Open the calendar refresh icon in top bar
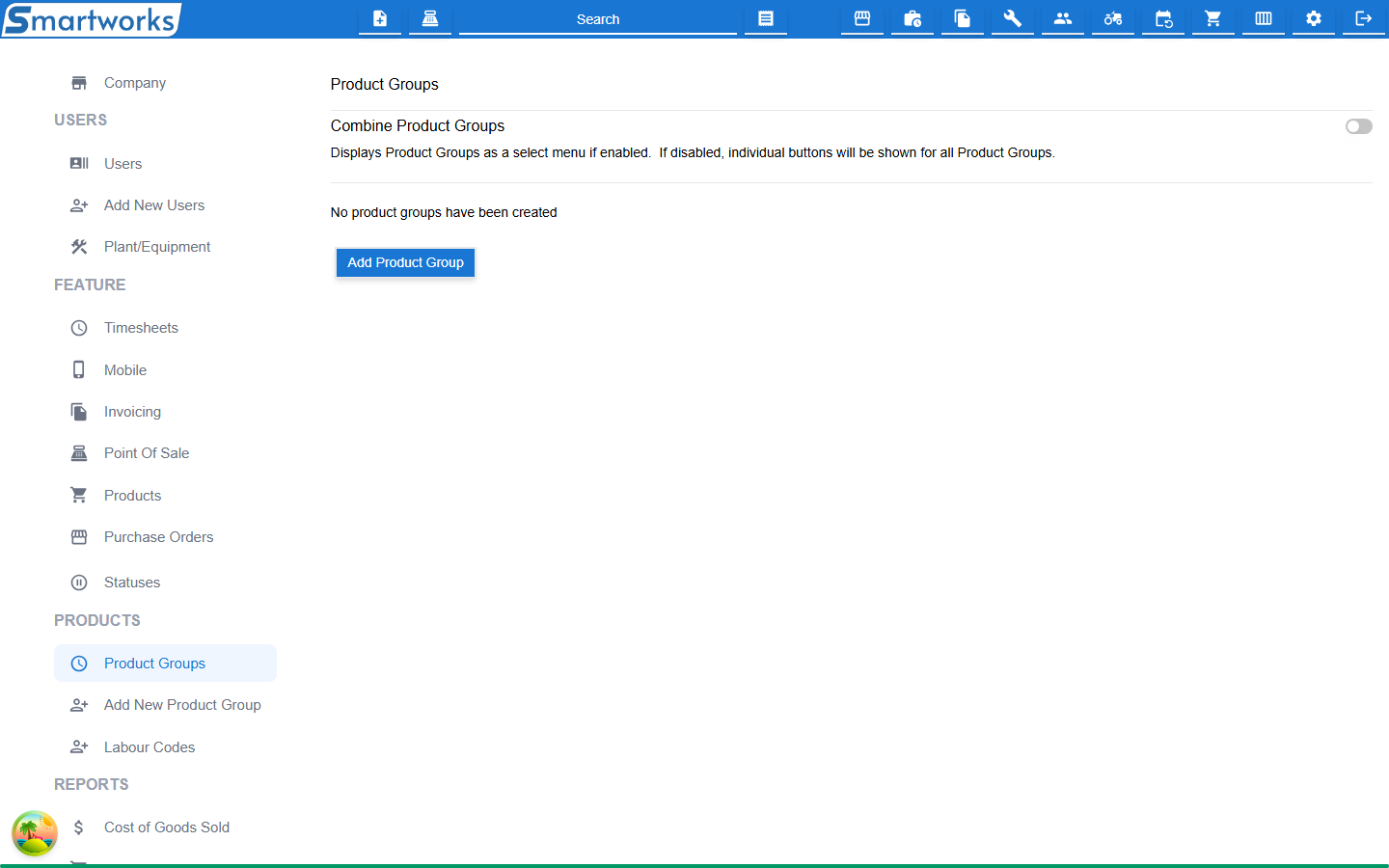Image resolution: width=1389 pixels, height=868 pixels. pos(1163,18)
